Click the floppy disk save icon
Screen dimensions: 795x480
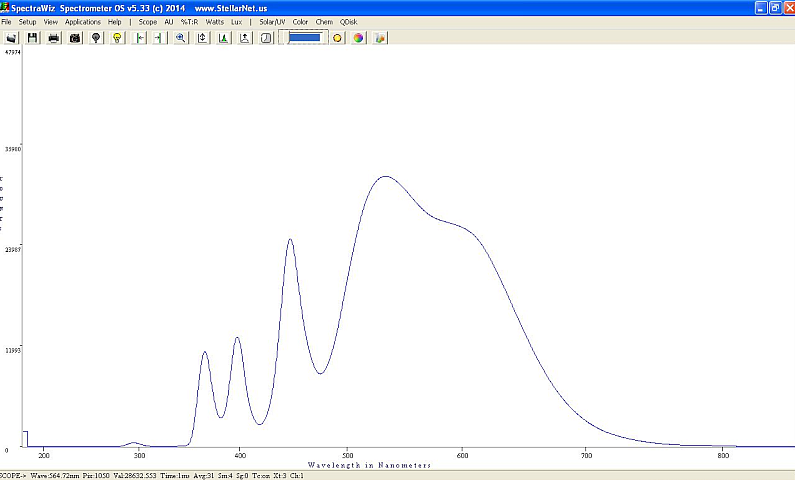(x=32, y=38)
